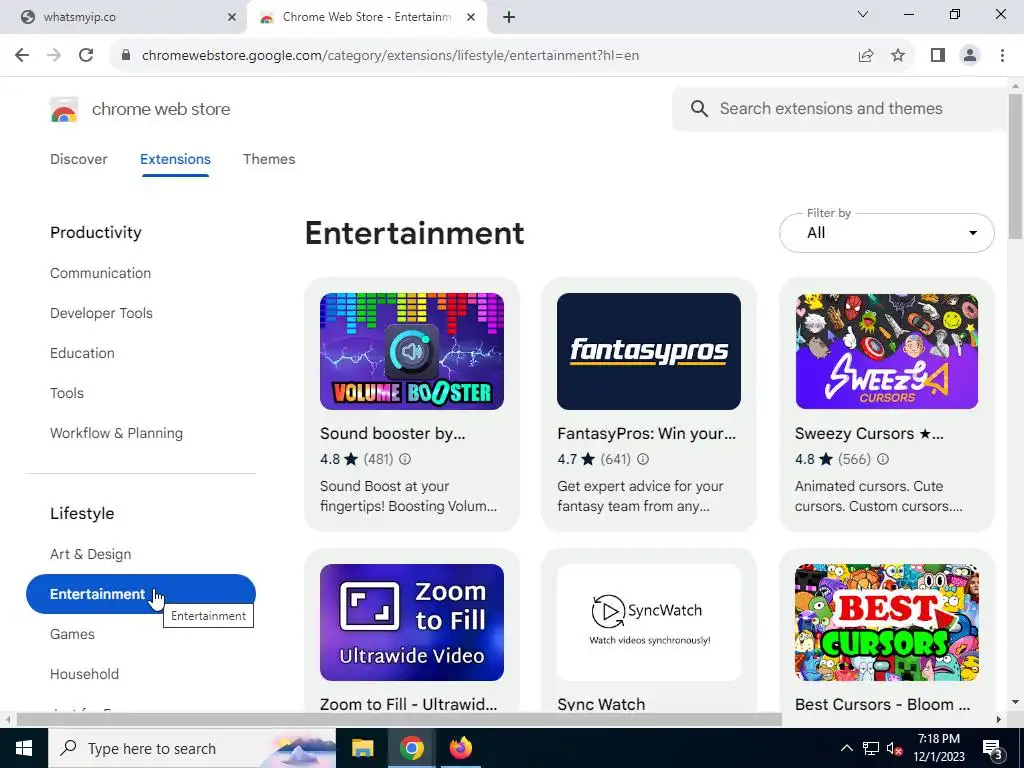
Task: Open the browser side panel icon
Action: coord(938,56)
